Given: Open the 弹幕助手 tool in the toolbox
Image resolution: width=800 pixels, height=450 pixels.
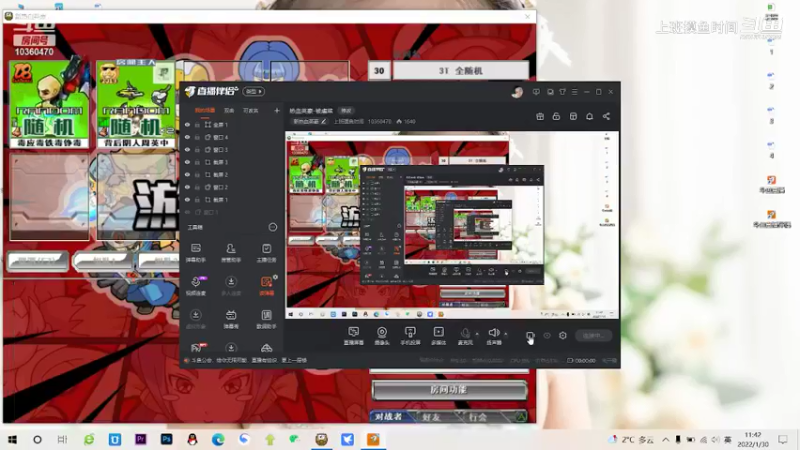Looking at the screenshot, I should point(195,253).
